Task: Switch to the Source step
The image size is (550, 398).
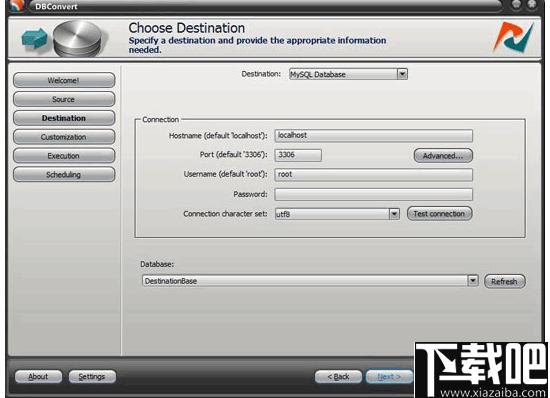Action: 64,99
